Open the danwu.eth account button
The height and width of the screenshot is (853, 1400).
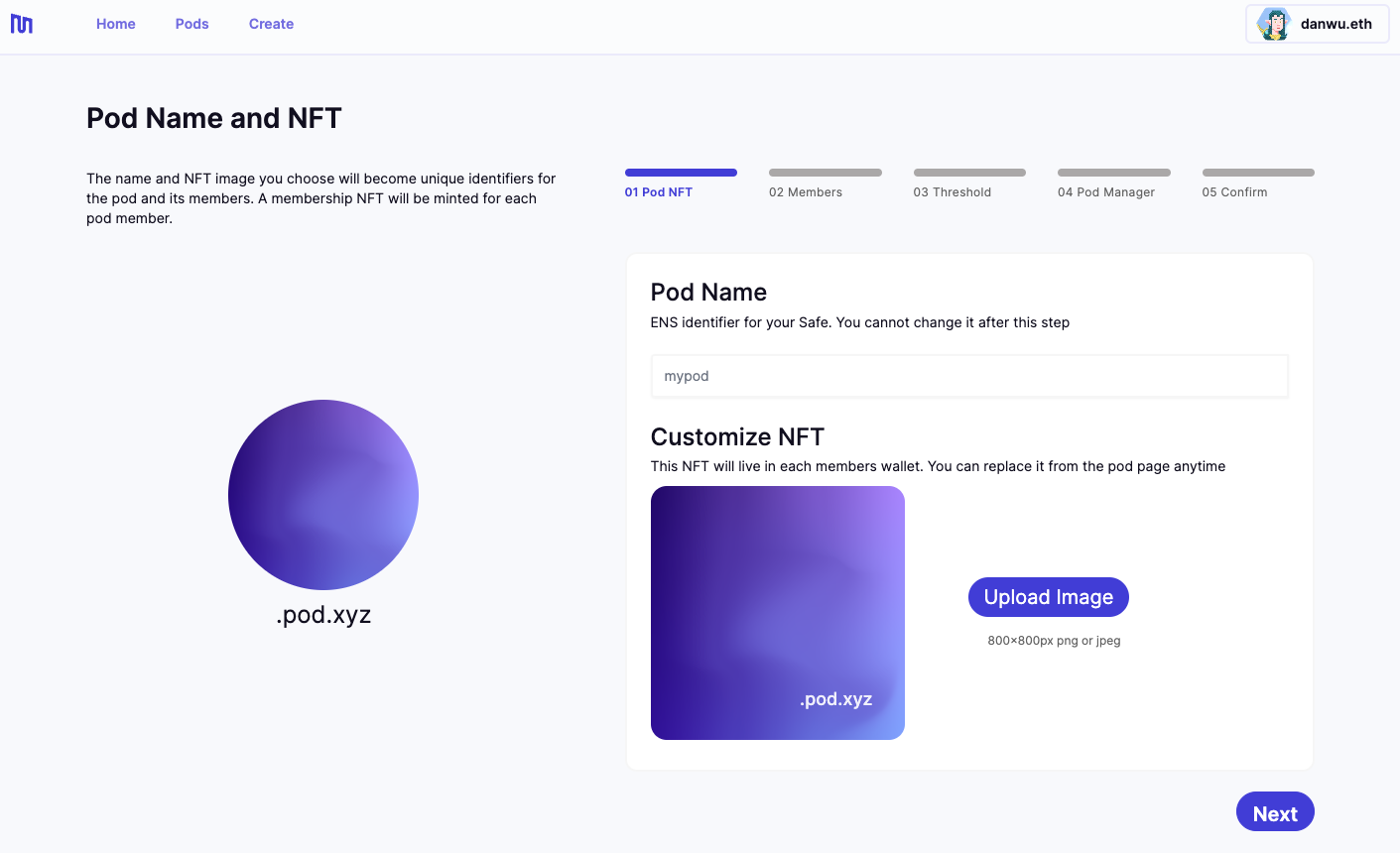(1317, 24)
